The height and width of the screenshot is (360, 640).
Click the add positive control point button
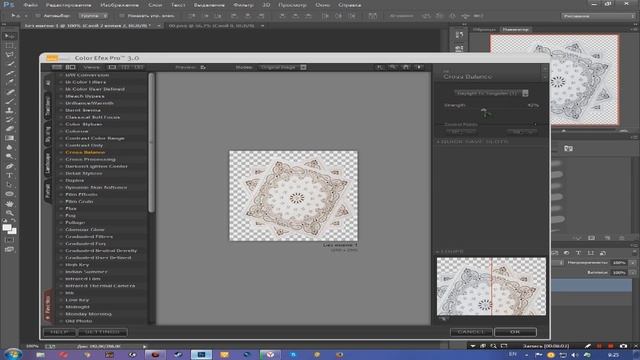[x=461, y=131]
